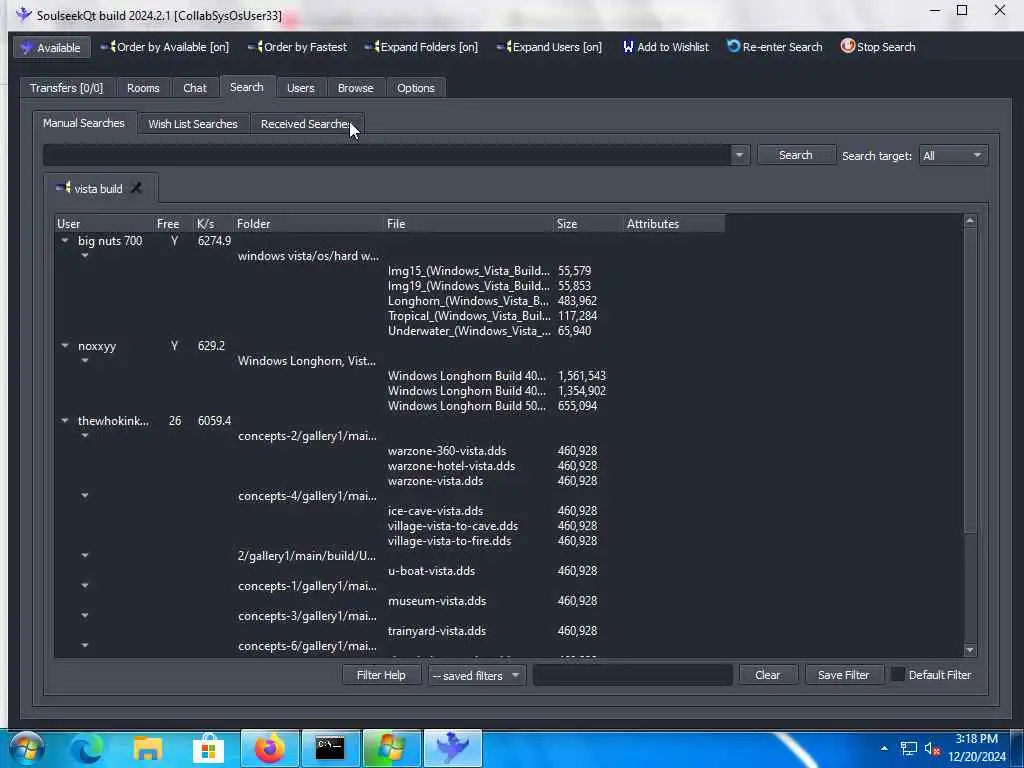Sort by Size column header

pyautogui.click(x=588, y=223)
